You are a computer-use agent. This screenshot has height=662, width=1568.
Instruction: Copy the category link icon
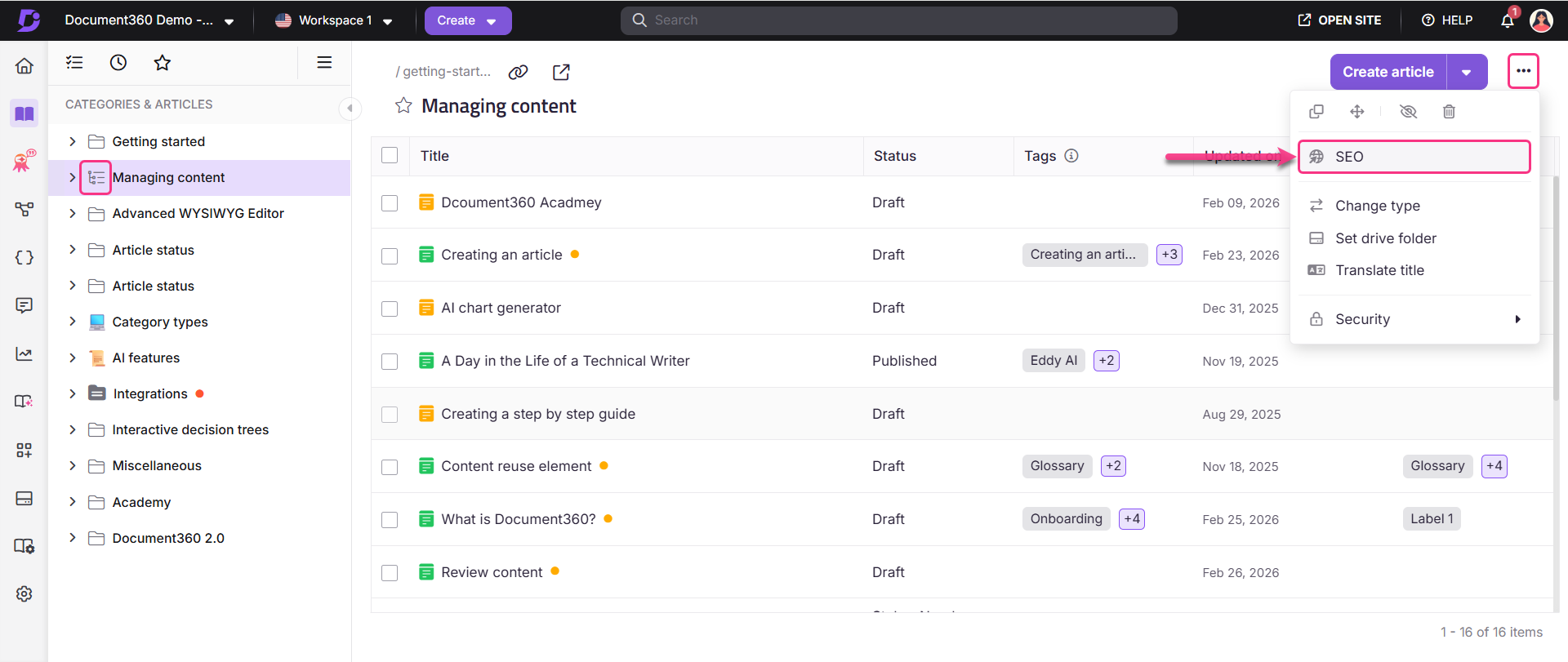click(518, 72)
